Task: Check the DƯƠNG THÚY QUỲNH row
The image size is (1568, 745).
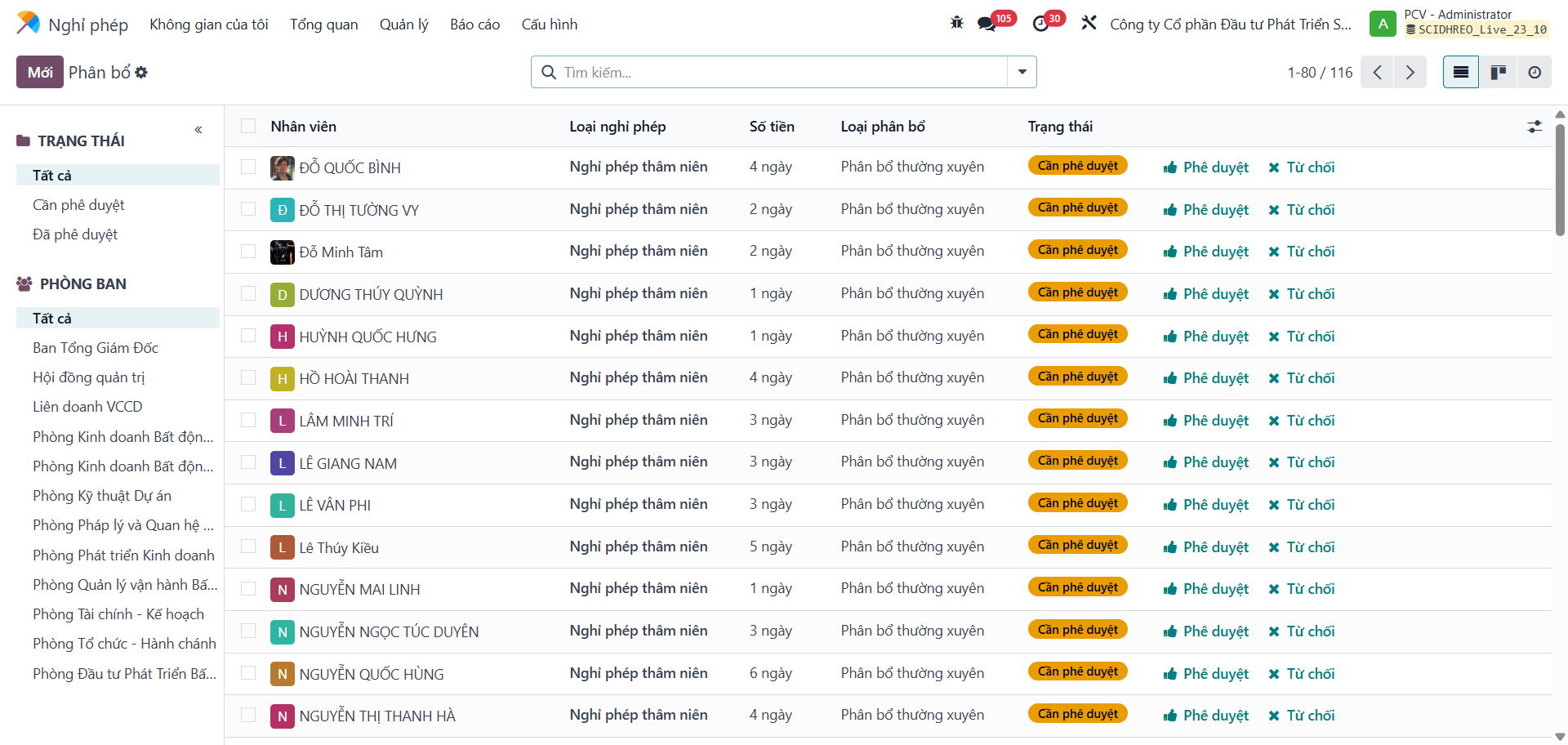Action: pyautogui.click(x=248, y=293)
